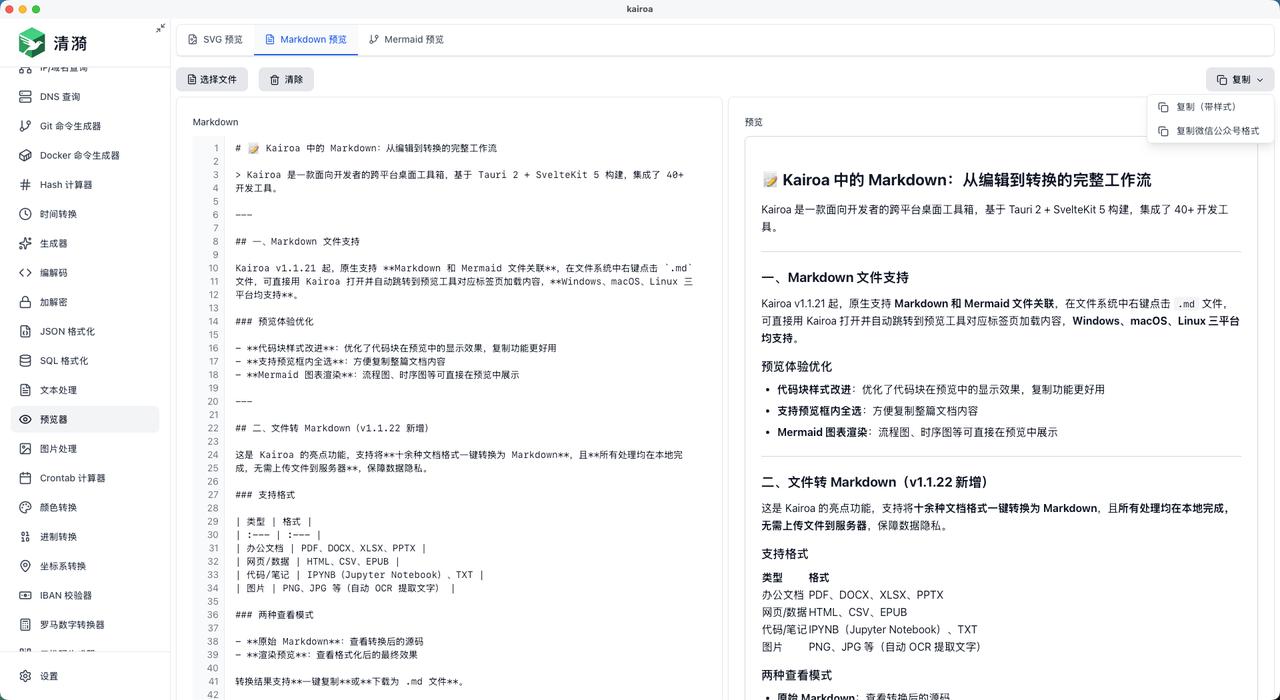Screen dimensions: 1280x700
Task: Collapse the sidebar with arrows icon
Action: (160, 28)
